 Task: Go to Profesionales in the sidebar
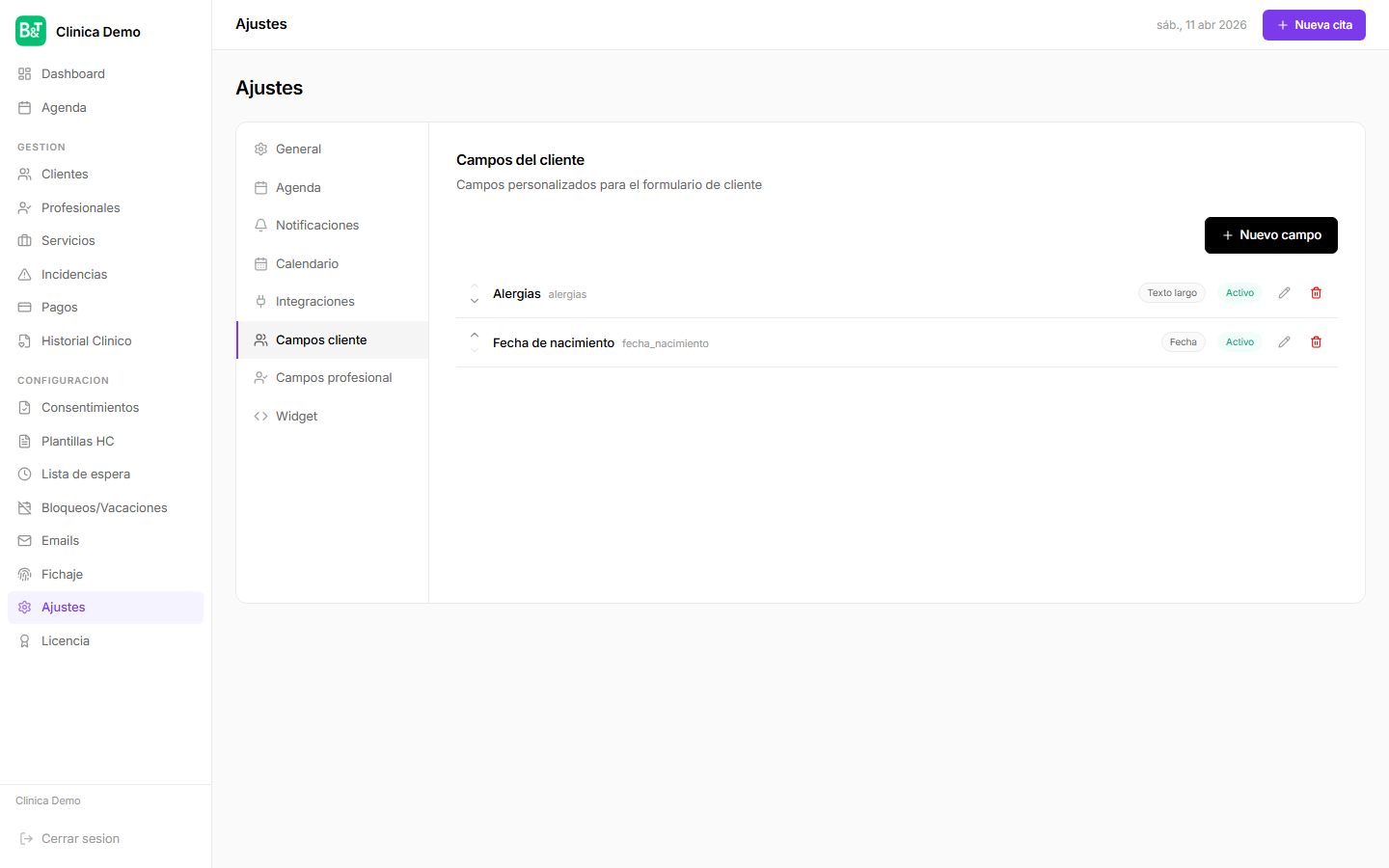click(x=106, y=208)
